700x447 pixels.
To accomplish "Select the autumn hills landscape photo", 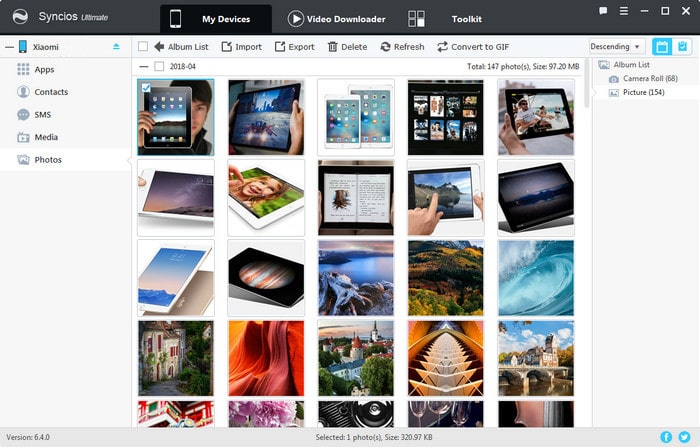I will tap(446, 278).
